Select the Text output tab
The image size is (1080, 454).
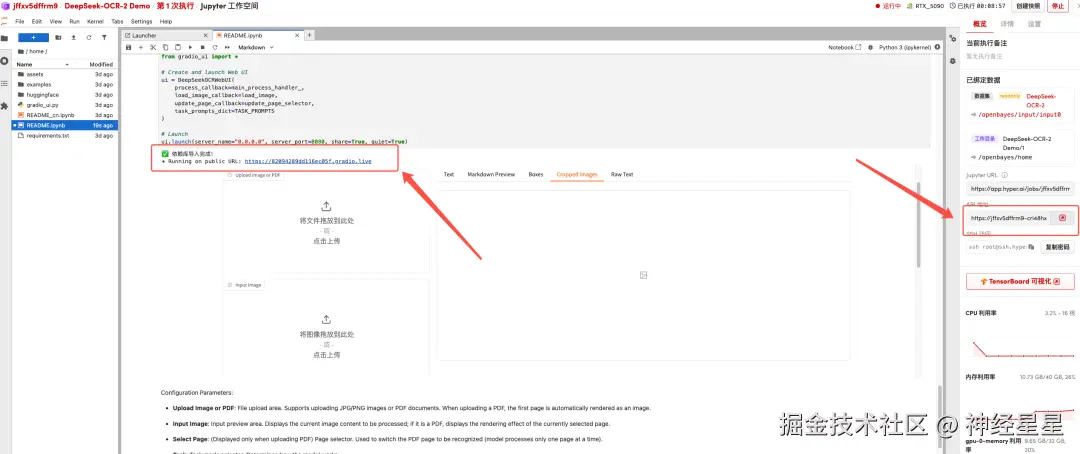[448, 174]
